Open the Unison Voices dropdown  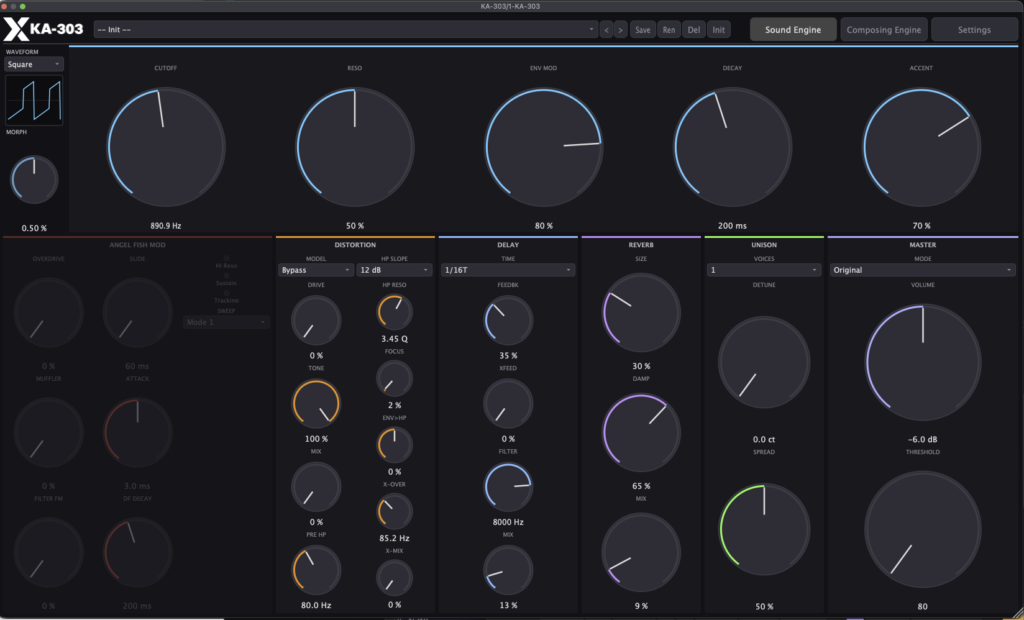point(763,270)
